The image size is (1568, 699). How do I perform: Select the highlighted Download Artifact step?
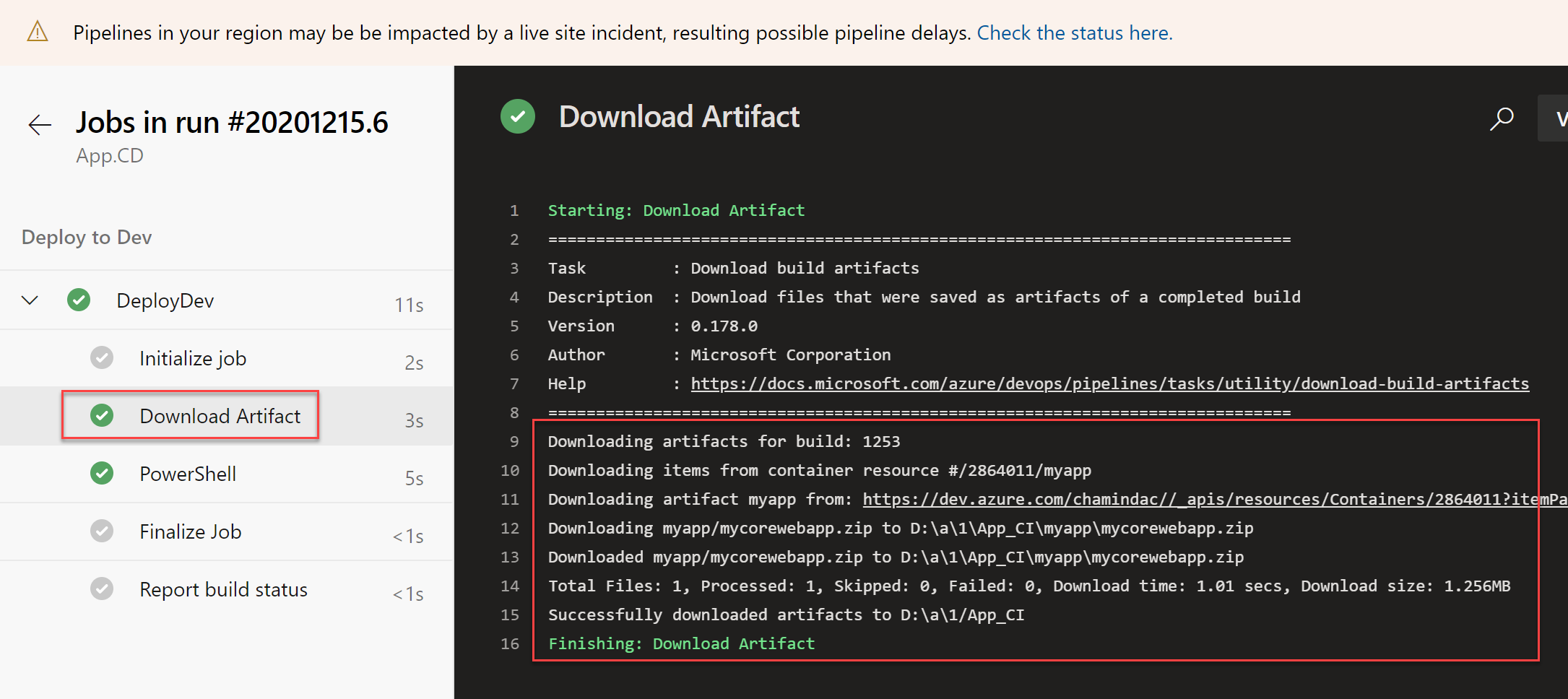[220, 415]
